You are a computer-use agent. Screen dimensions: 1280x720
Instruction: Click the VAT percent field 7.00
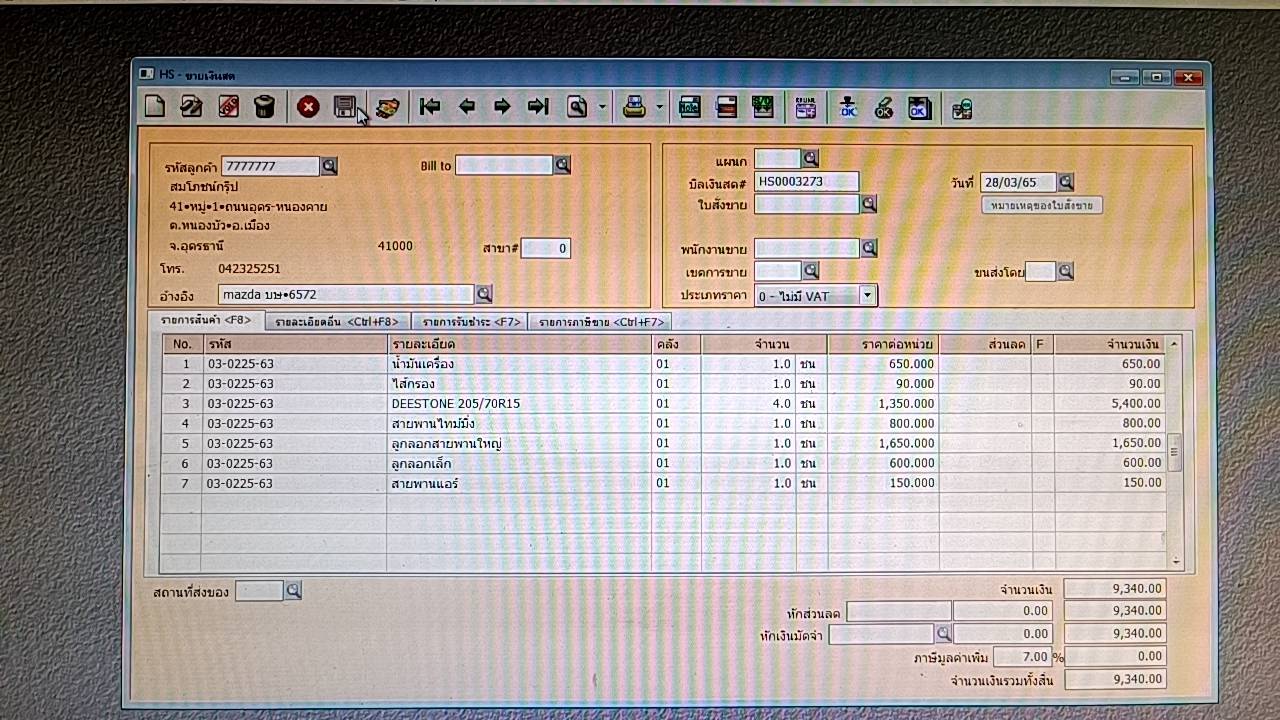1021,656
